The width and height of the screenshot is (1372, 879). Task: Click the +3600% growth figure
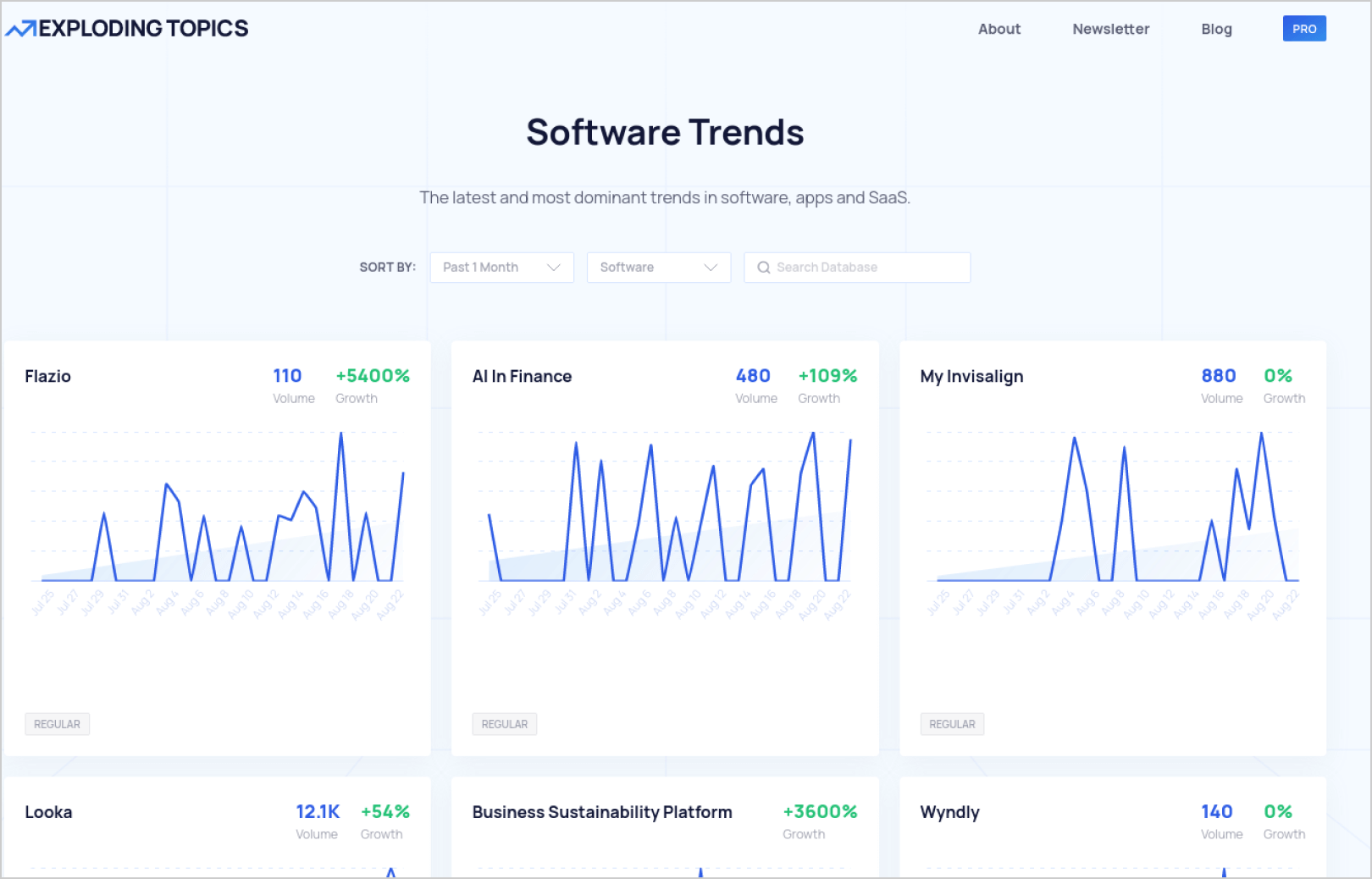tap(820, 812)
